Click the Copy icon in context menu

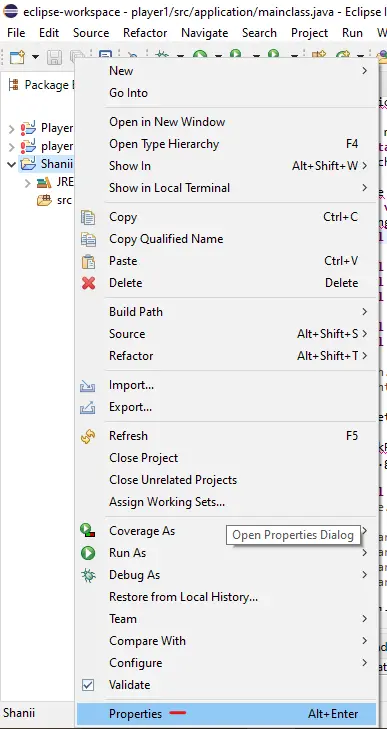(x=88, y=217)
